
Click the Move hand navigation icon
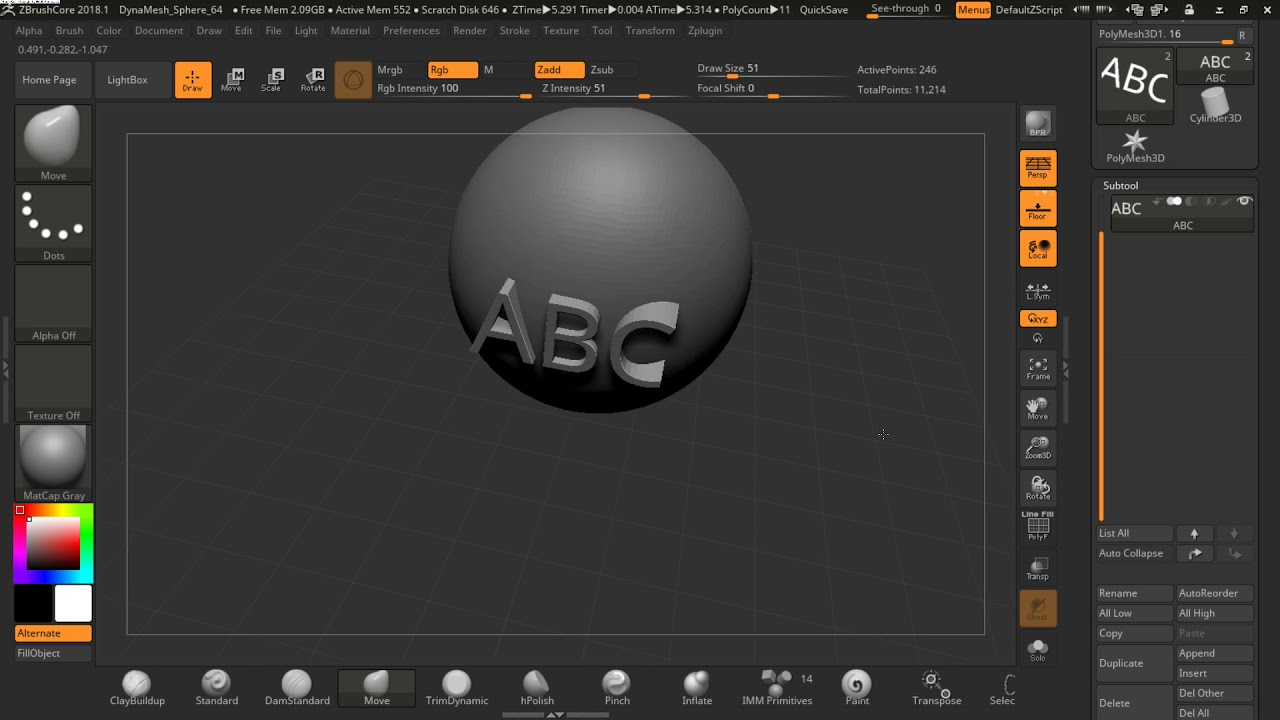(x=1038, y=409)
